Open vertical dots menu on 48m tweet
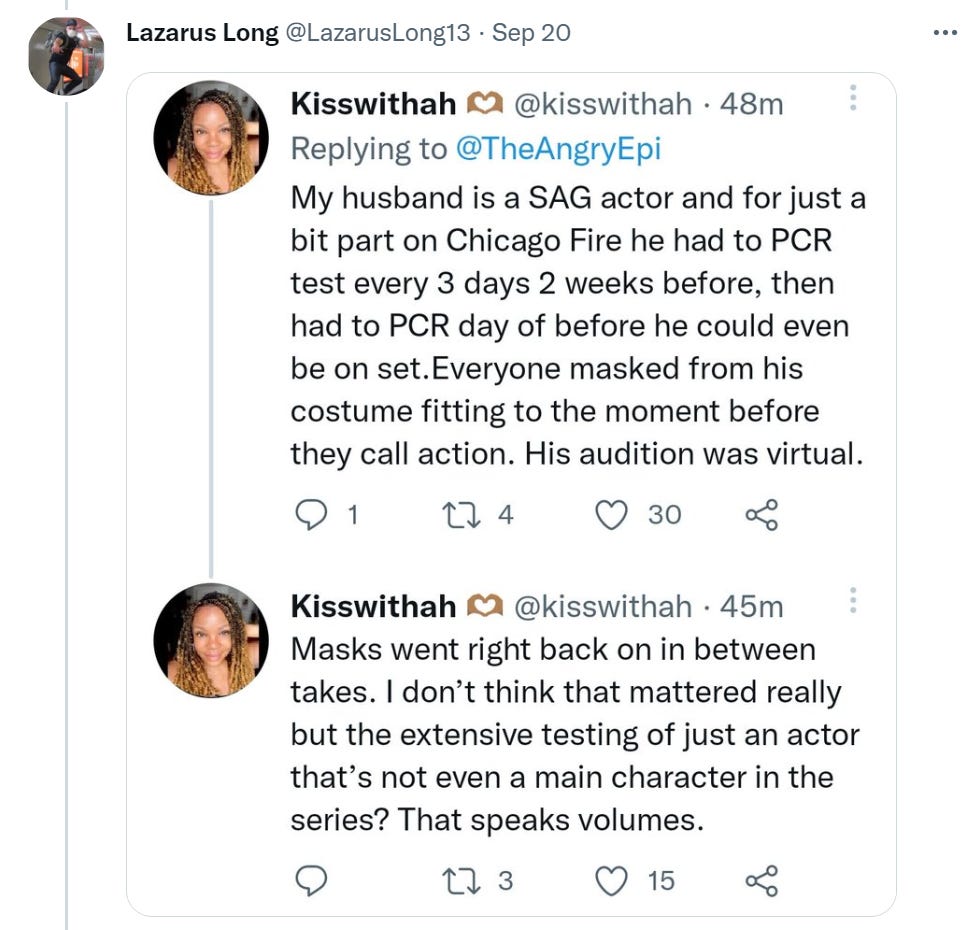963x930 pixels. pos(852,99)
